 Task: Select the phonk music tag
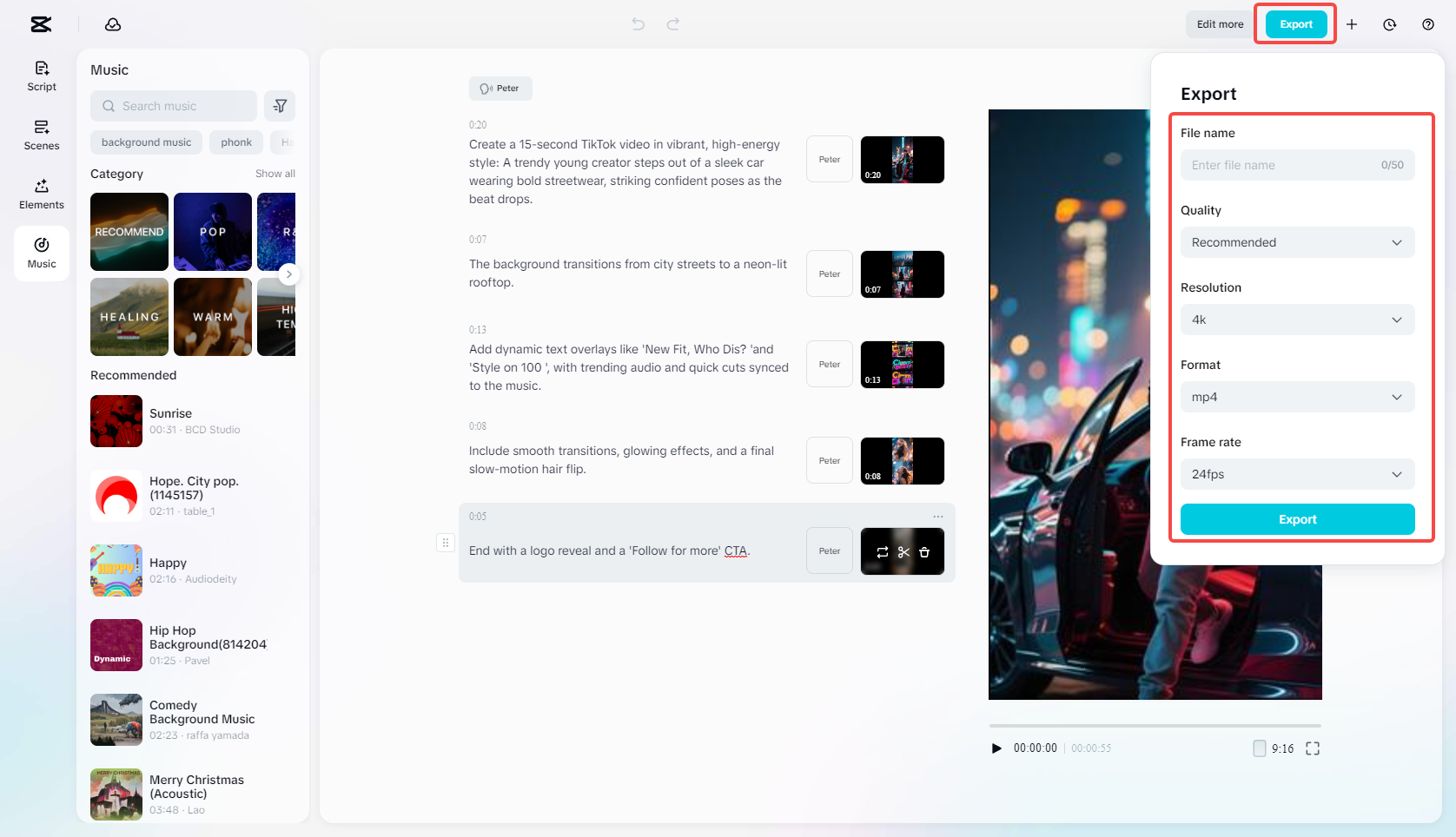[x=235, y=142]
